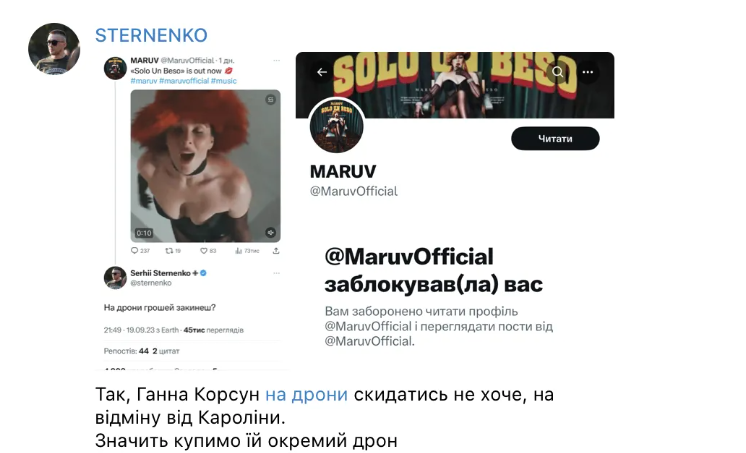This screenshot has height=453, width=746.
Task: Go back with the arrow on MARUV banner
Action: 322,72
